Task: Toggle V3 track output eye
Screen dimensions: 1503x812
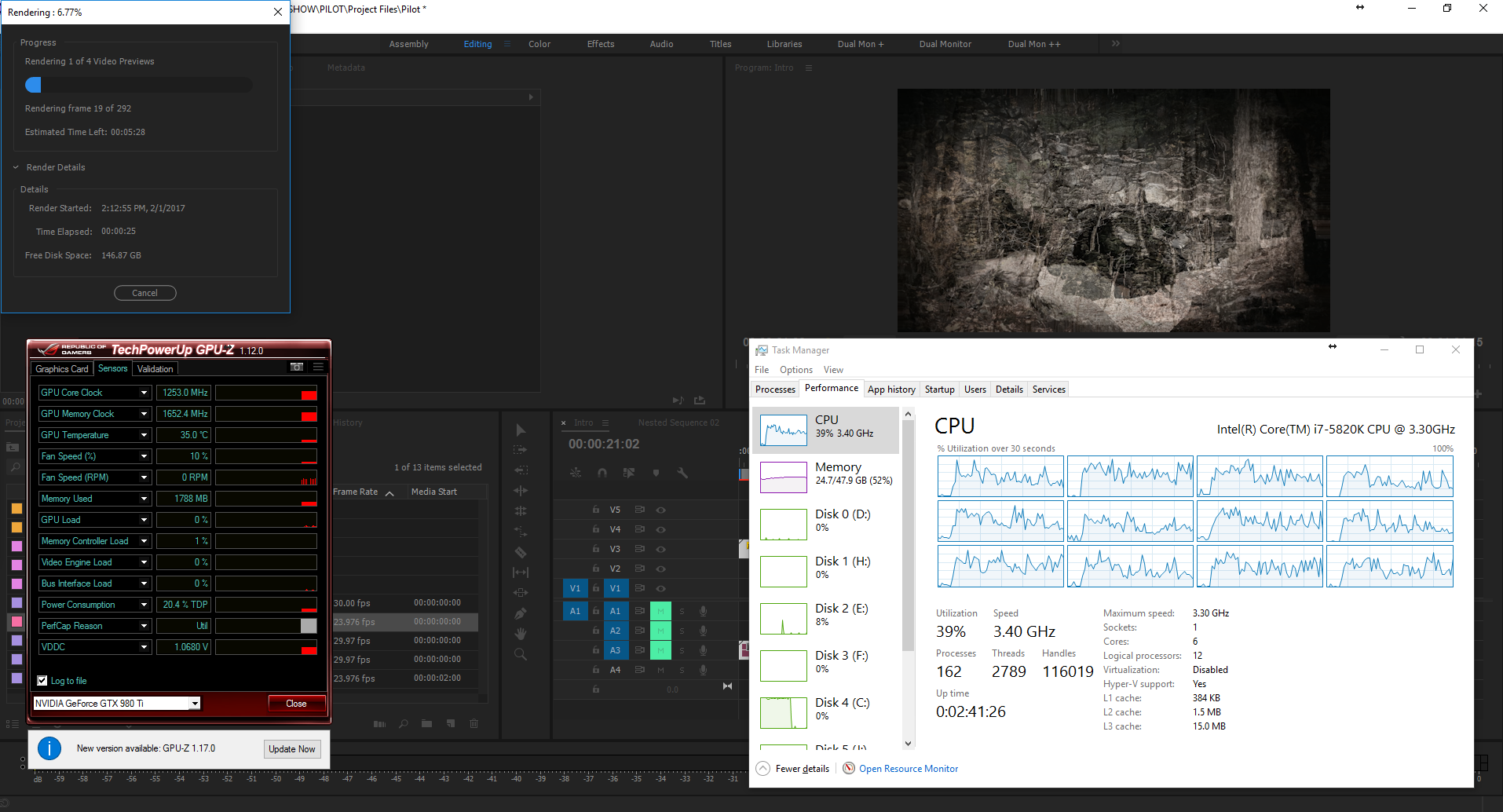Action: point(661,549)
